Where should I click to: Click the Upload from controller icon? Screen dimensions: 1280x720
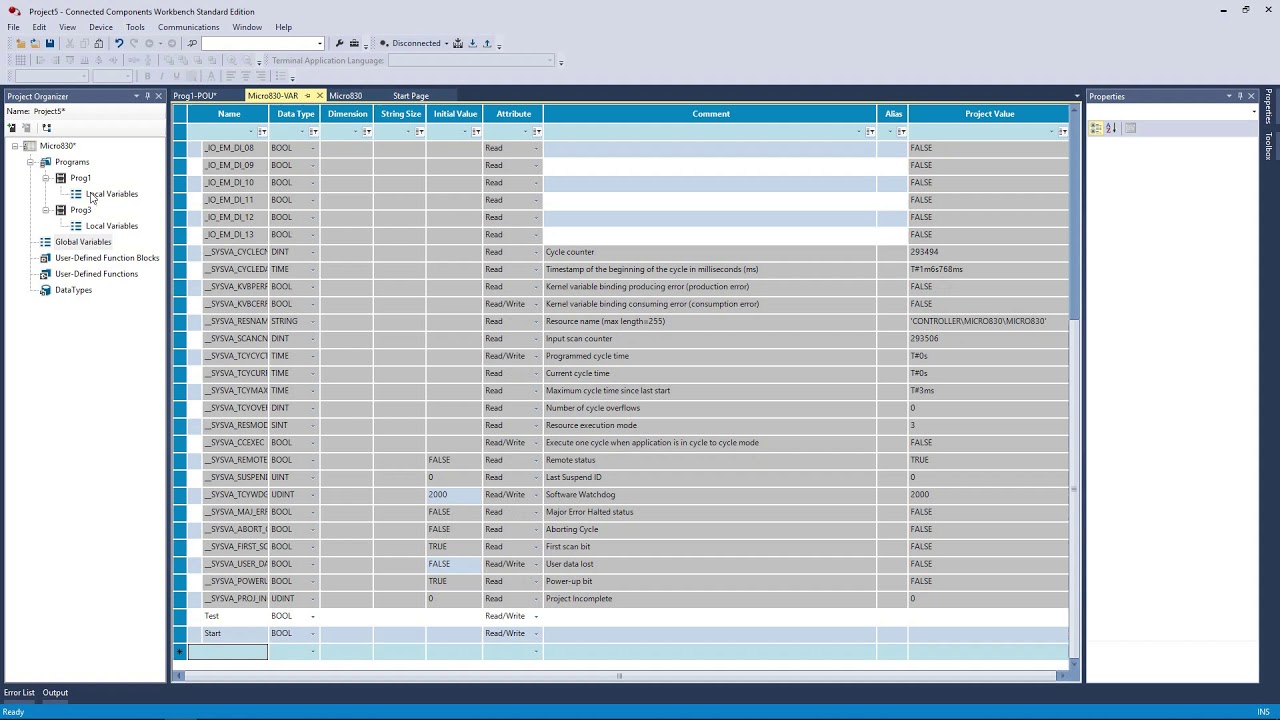487,43
